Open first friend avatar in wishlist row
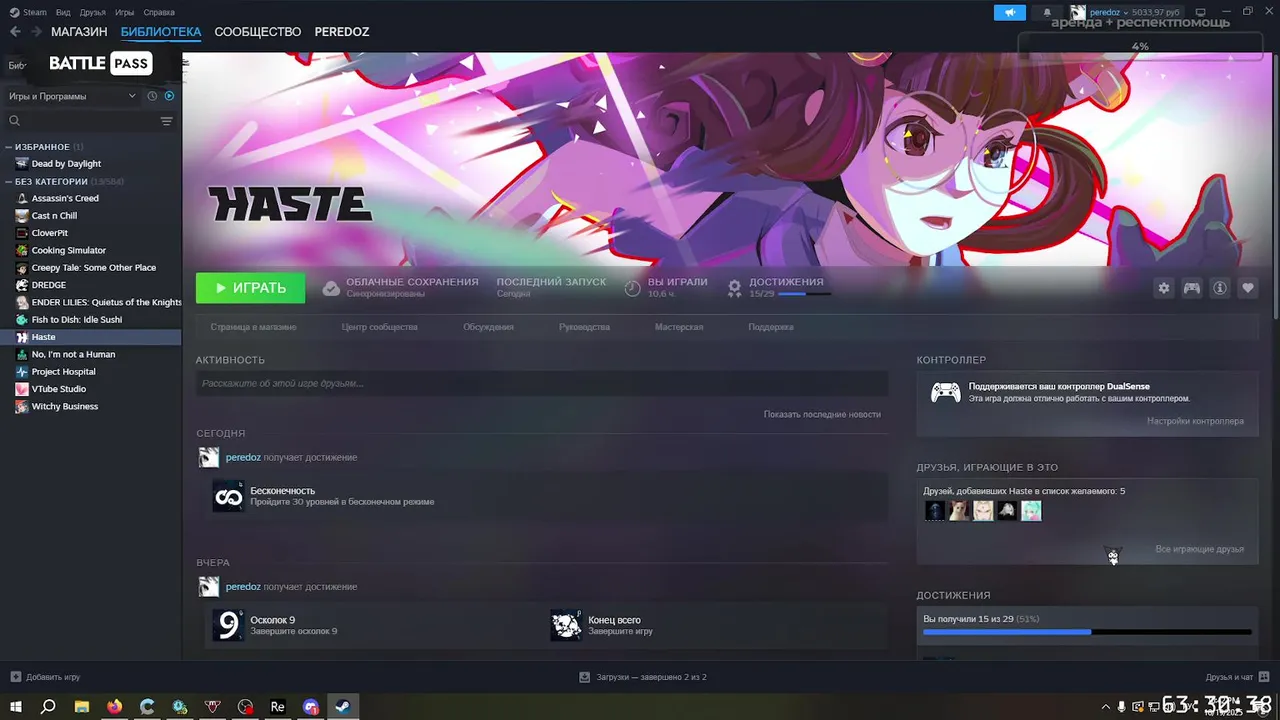Viewport: 1280px width, 720px height. coord(934,511)
